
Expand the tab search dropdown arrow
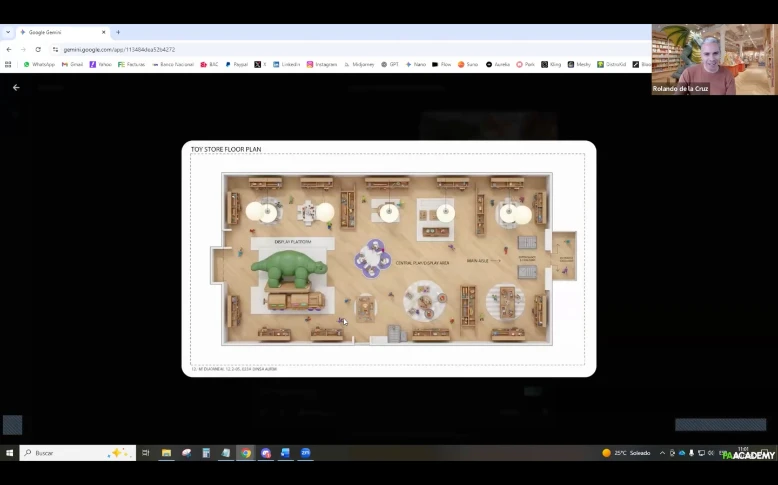8,32
